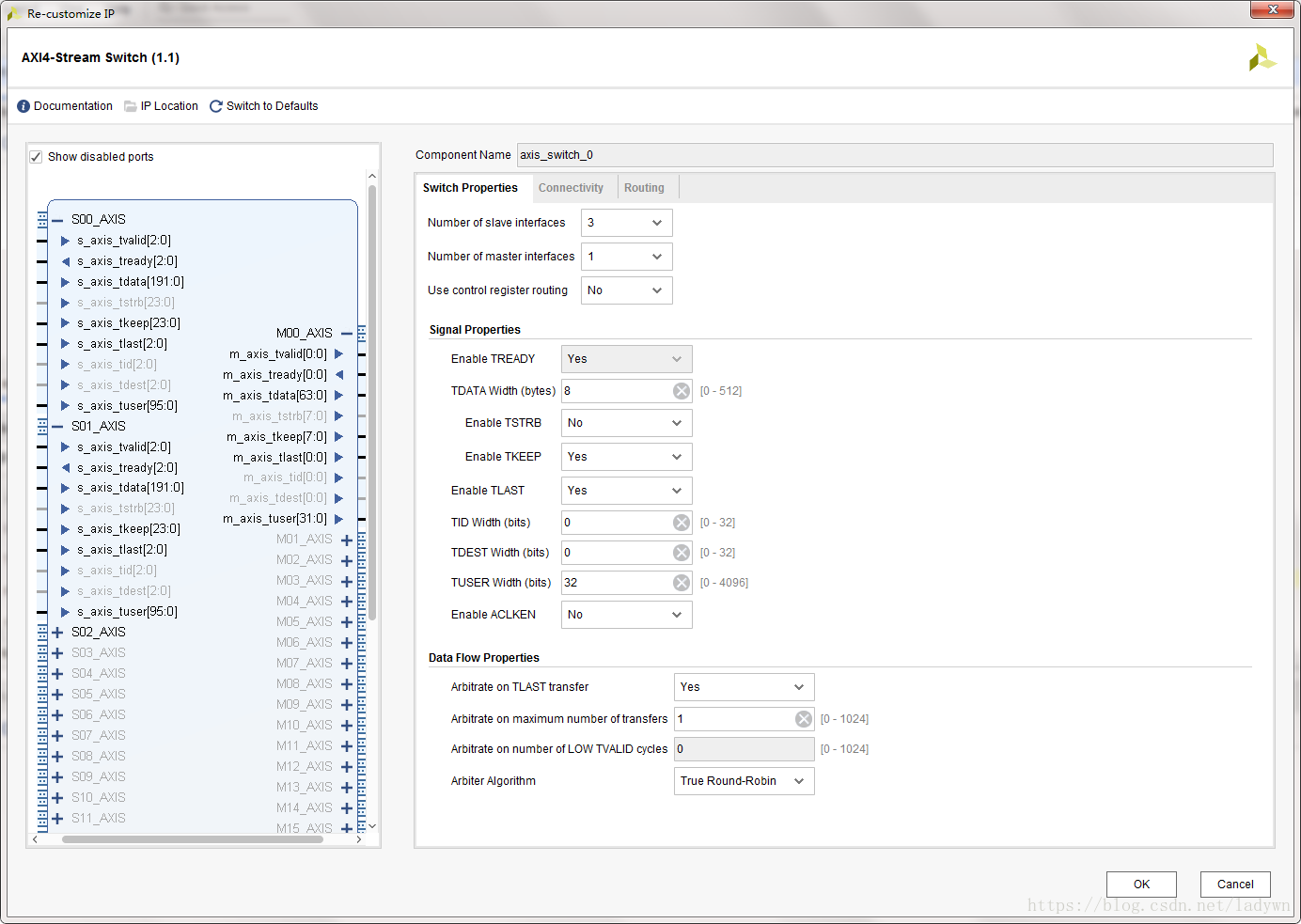The height and width of the screenshot is (924, 1301).
Task: Dismiss the dialog with Cancel
Action: click(x=1235, y=885)
